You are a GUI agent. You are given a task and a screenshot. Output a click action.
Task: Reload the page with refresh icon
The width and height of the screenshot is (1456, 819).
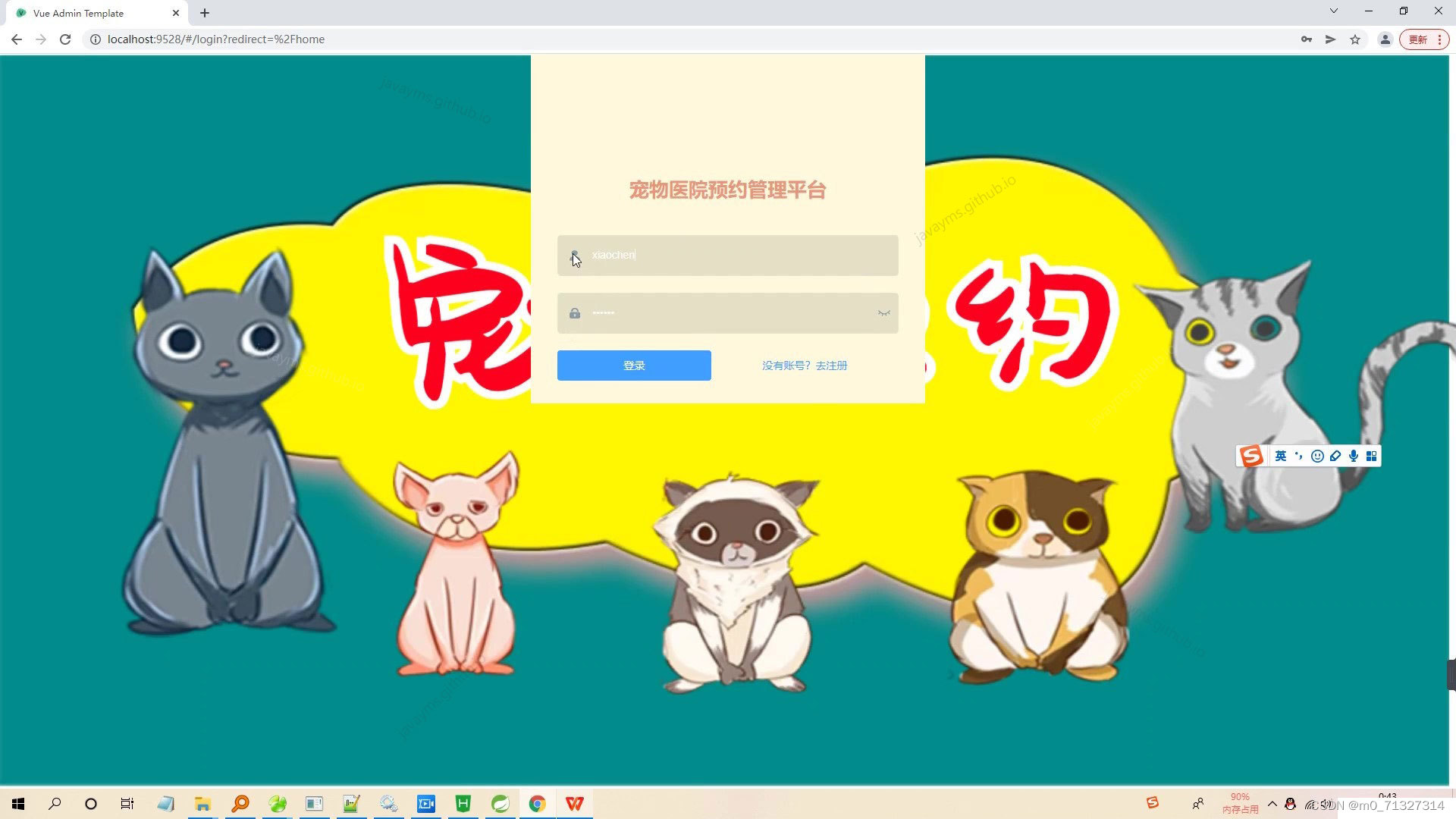(65, 39)
